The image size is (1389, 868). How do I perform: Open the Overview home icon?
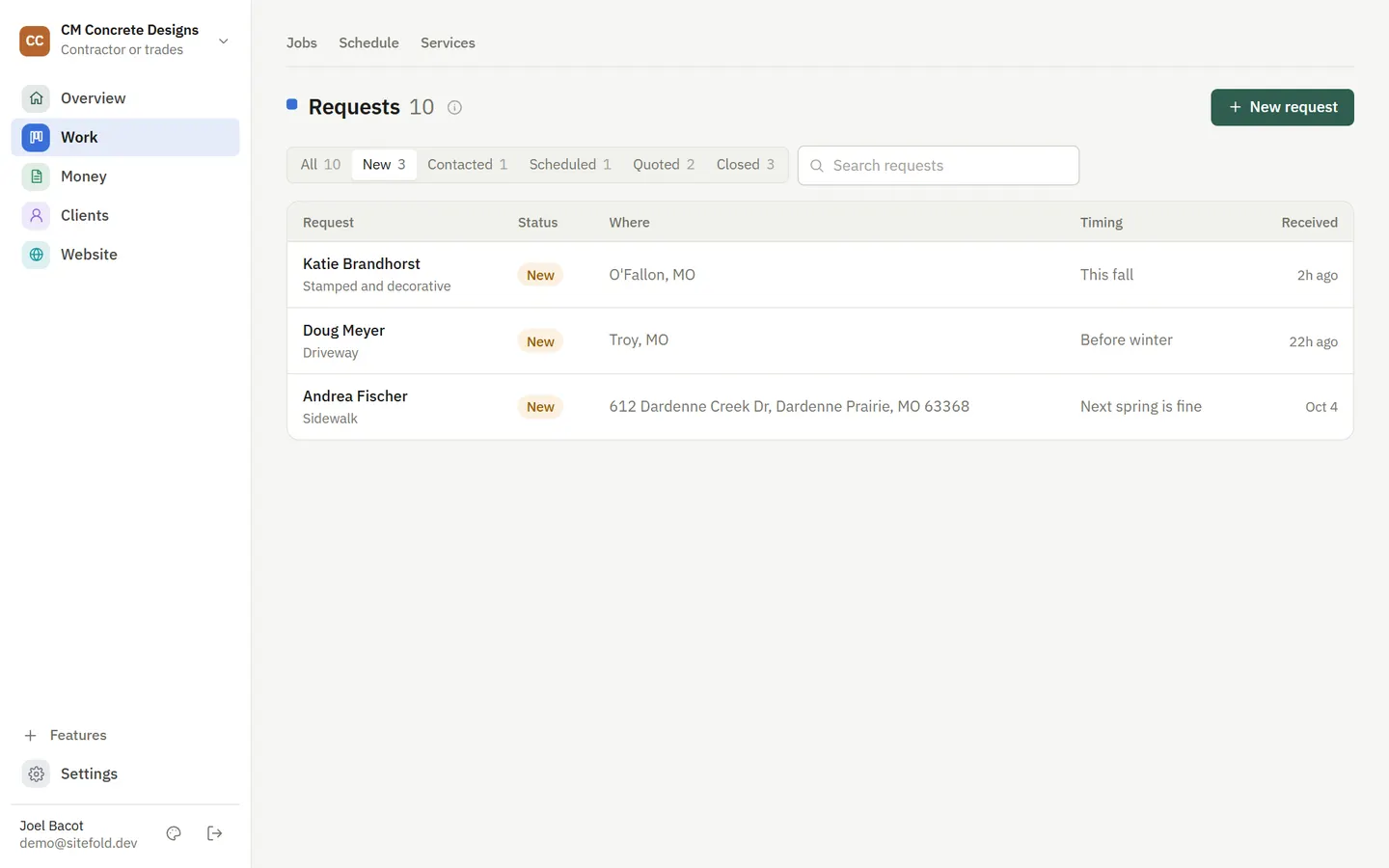(36, 98)
